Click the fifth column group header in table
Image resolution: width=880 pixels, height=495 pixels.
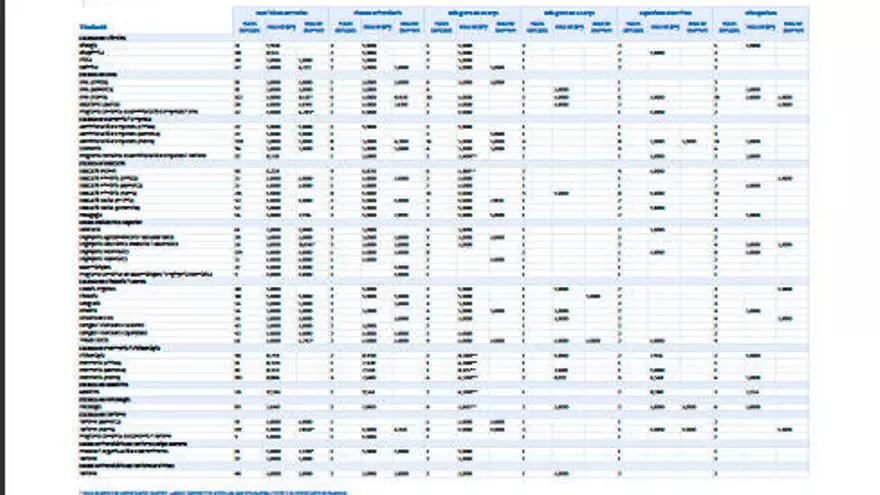tap(664, 11)
